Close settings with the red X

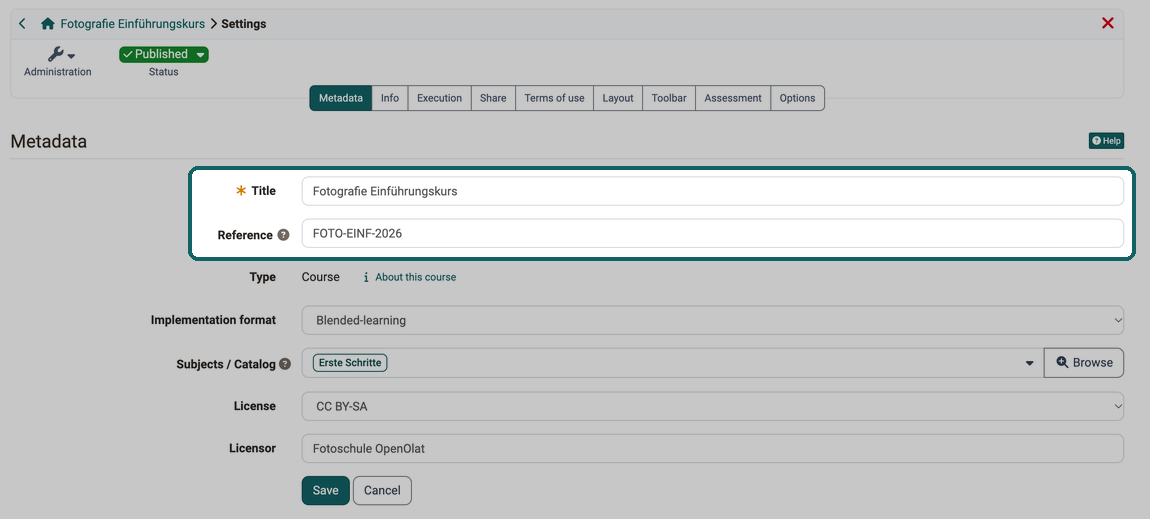tap(1107, 23)
